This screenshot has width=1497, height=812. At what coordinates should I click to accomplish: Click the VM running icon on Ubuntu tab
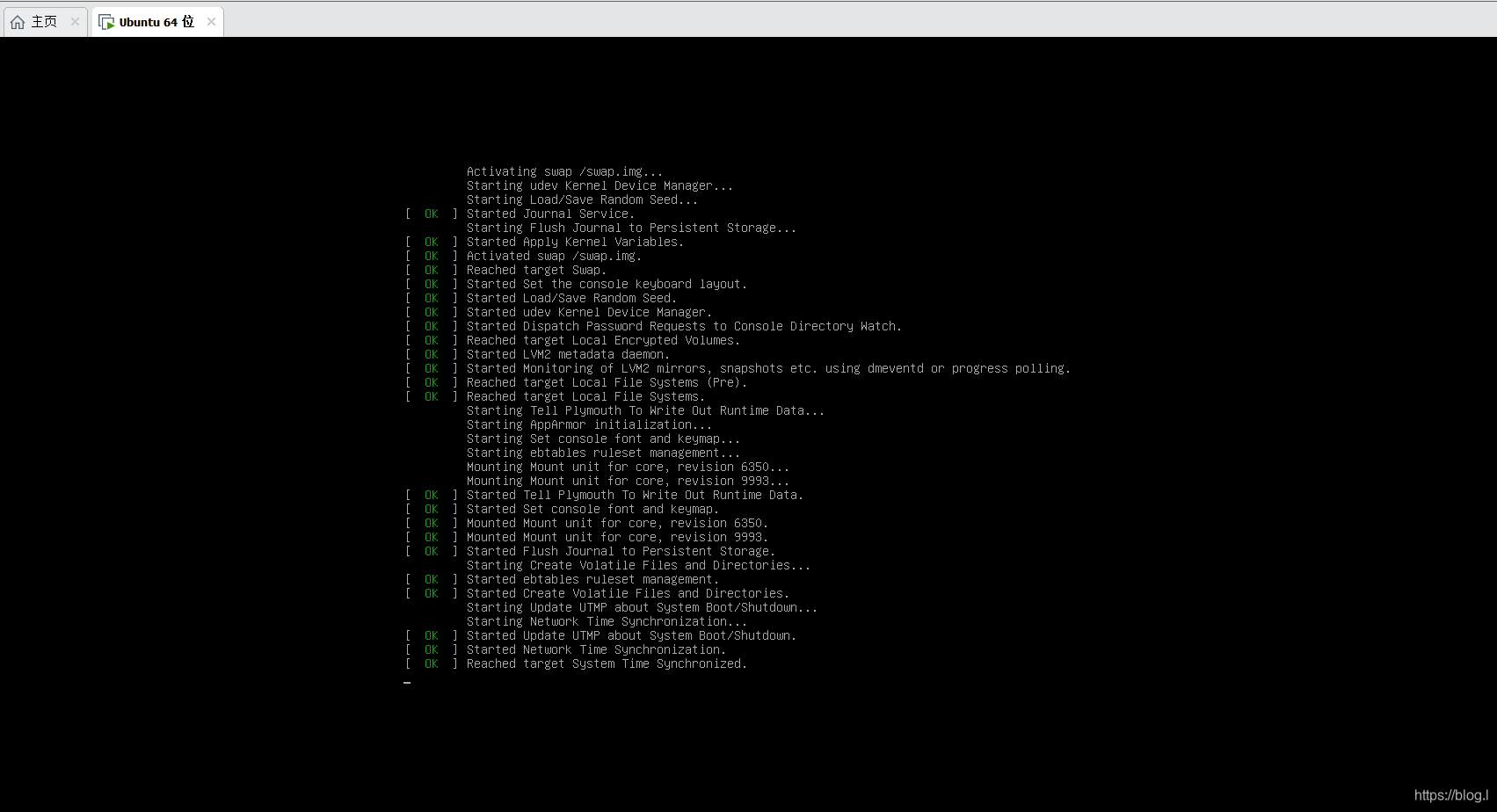106,22
